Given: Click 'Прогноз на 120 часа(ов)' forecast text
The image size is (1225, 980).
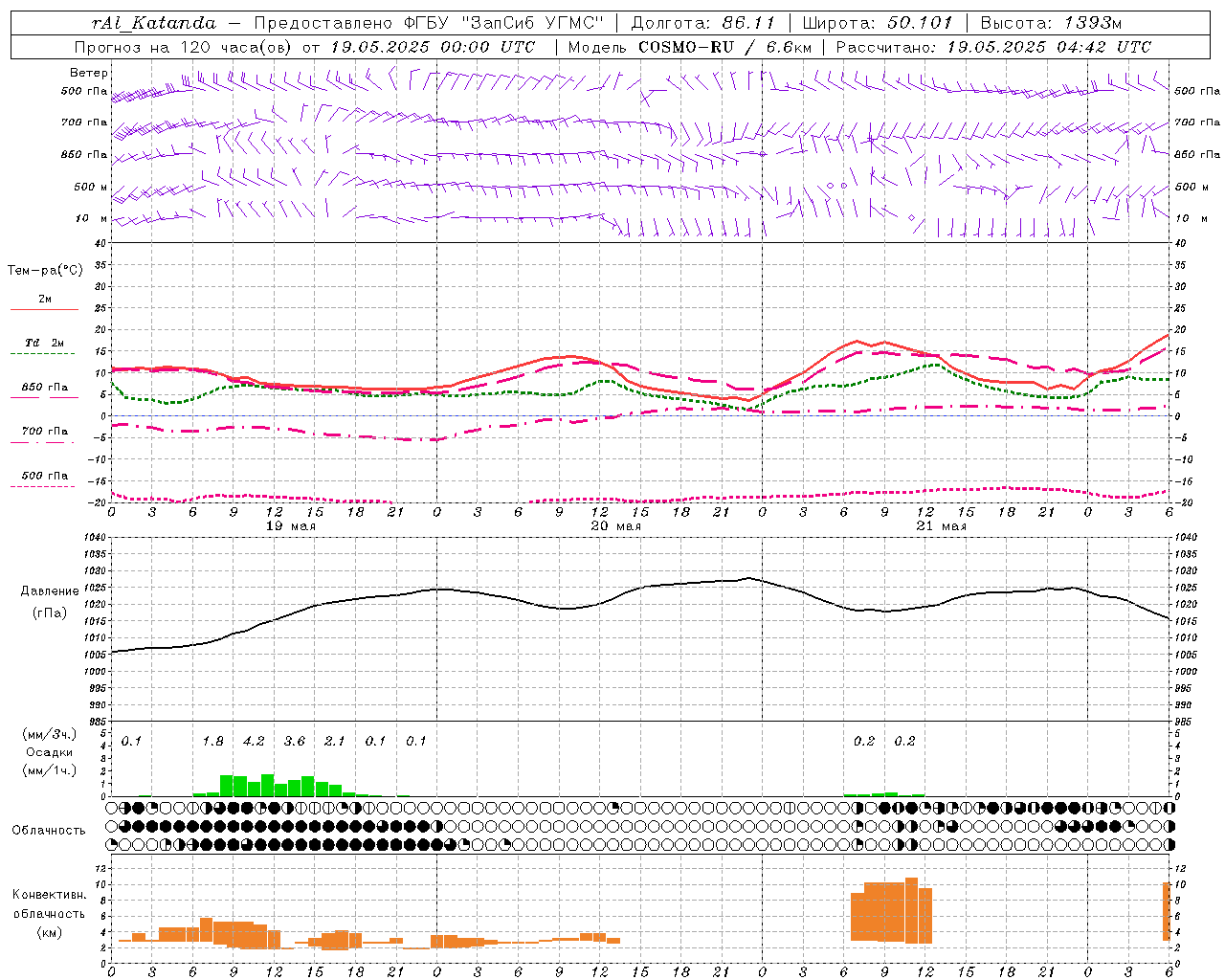Looking at the screenshot, I should click(184, 47).
